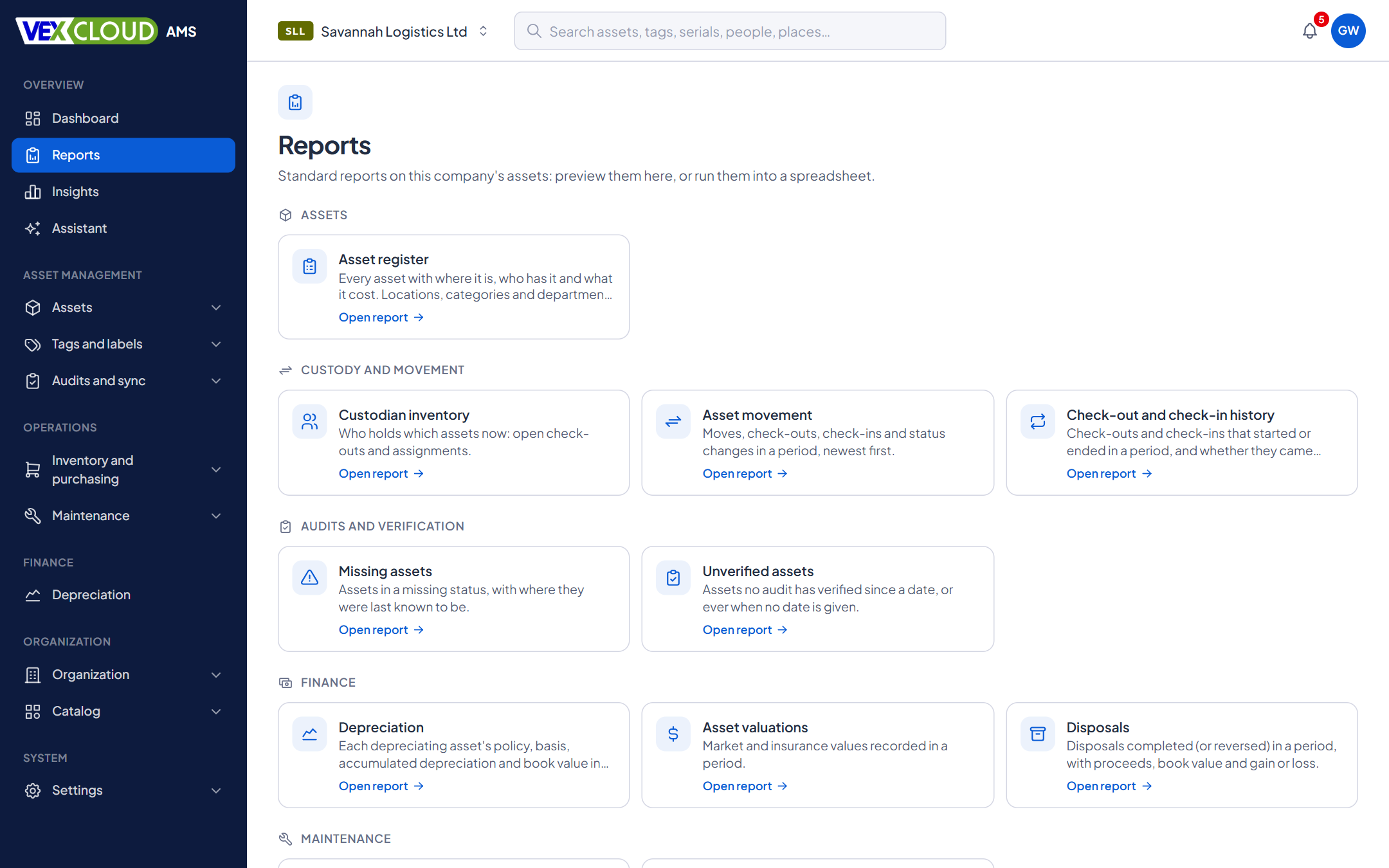Click the Asset register card title
The height and width of the screenshot is (868, 1389).
coord(384,259)
